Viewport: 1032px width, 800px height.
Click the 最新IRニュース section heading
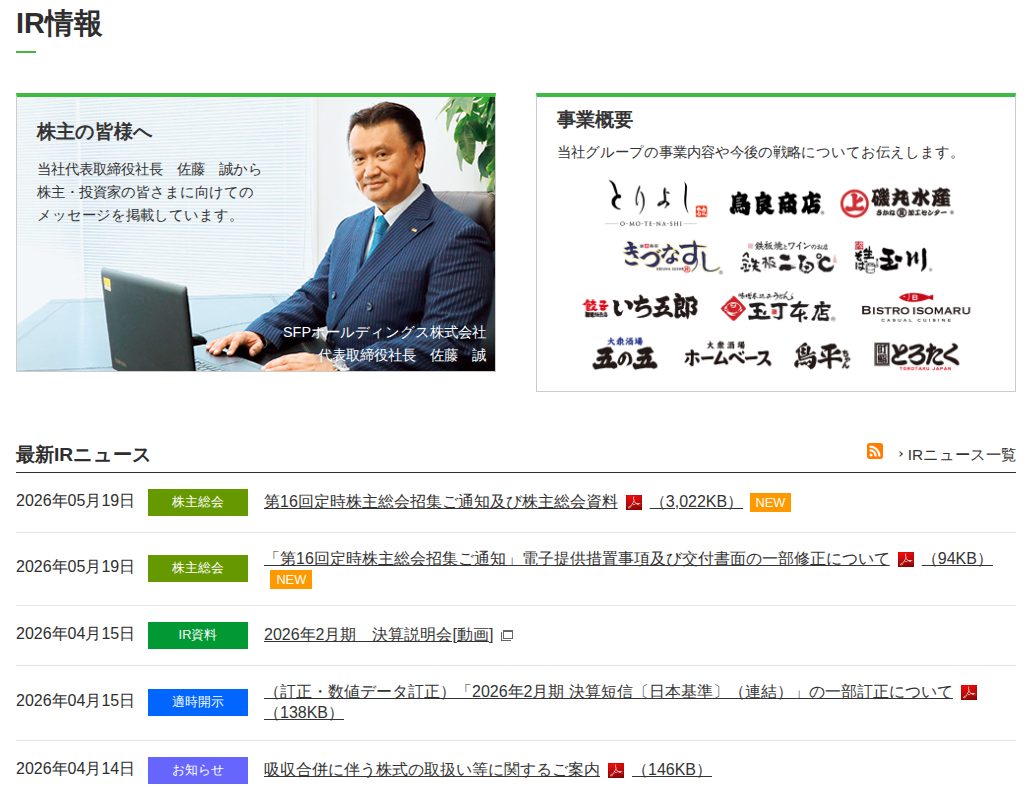(x=83, y=455)
